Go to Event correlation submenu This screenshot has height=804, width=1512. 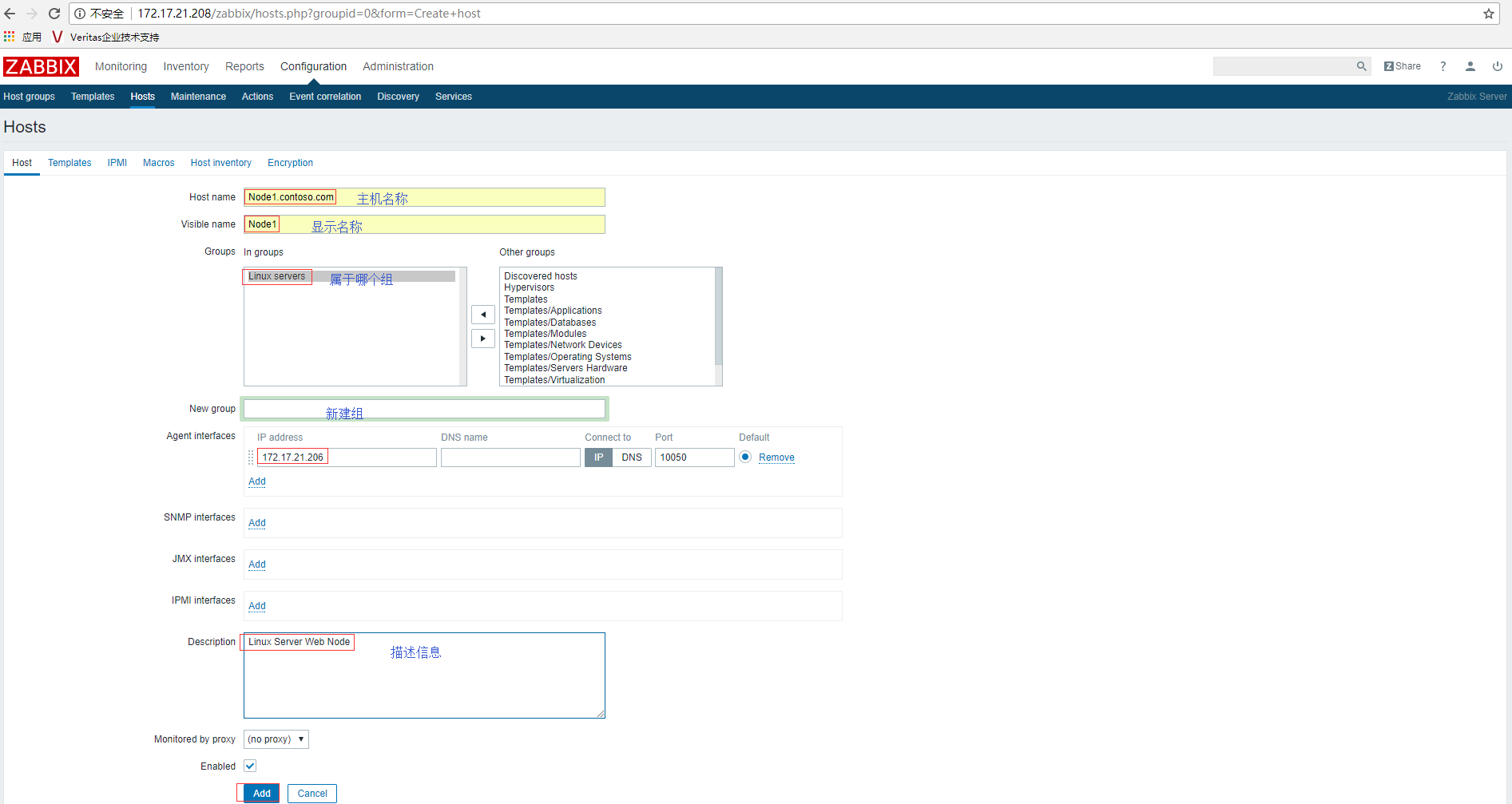pos(325,97)
